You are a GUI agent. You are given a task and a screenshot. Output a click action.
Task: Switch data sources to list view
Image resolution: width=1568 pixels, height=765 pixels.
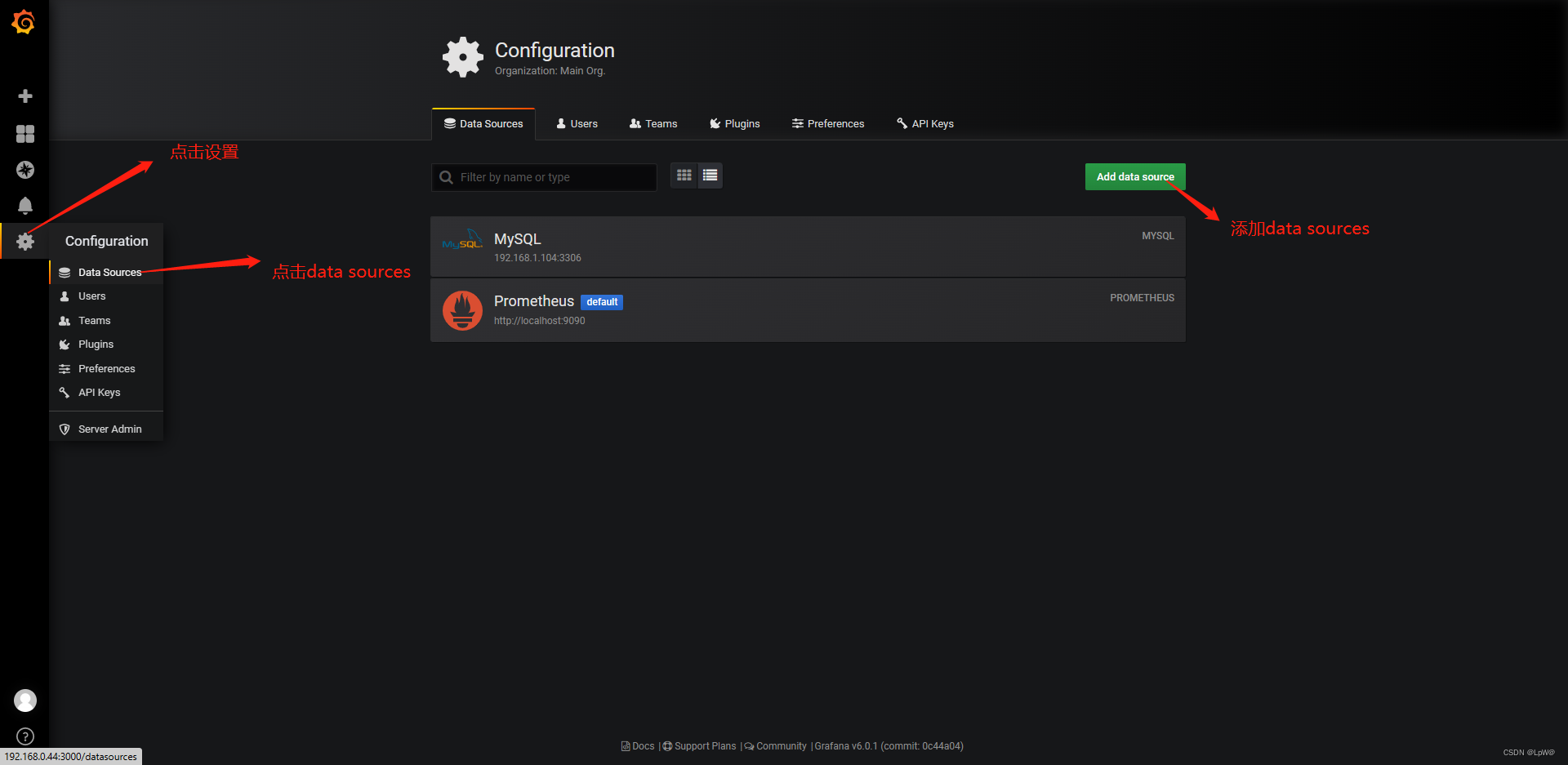point(710,176)
